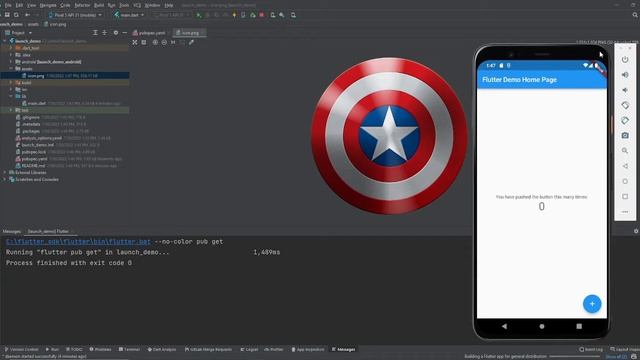
Task: Click the Captain America shield image preview
Action: [389, 136]
